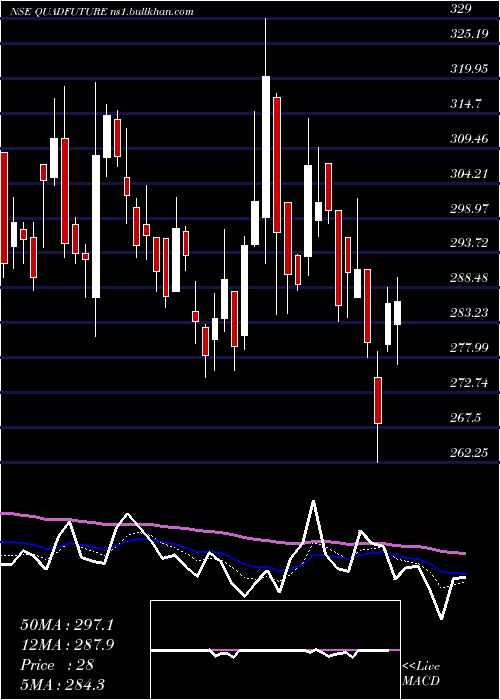Click the lowest red candle near 267.5
Viewport: 500px width, 700px height.
click(x=378, y=400)
